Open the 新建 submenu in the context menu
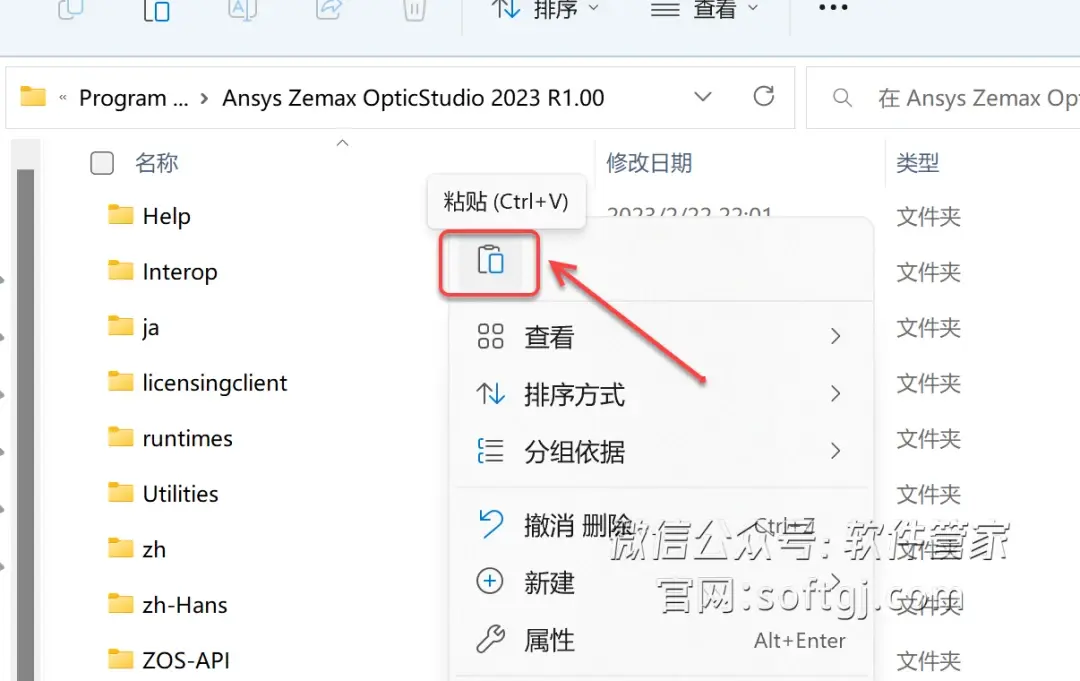The width and height of the screenshot is (1080, 681). (660, 583)
